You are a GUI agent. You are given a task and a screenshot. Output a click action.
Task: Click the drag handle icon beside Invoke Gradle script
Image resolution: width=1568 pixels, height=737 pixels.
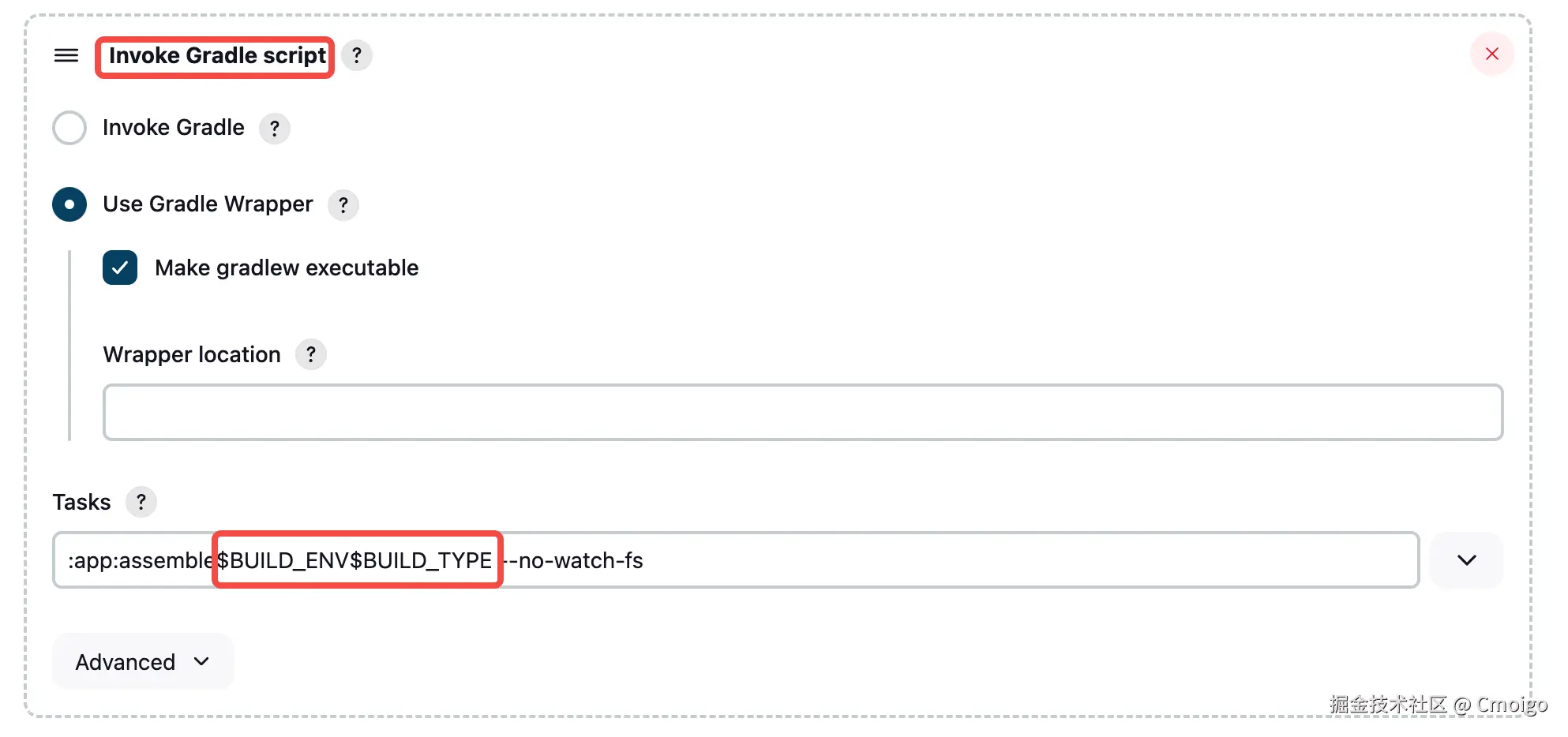click(x=66, y=55)
